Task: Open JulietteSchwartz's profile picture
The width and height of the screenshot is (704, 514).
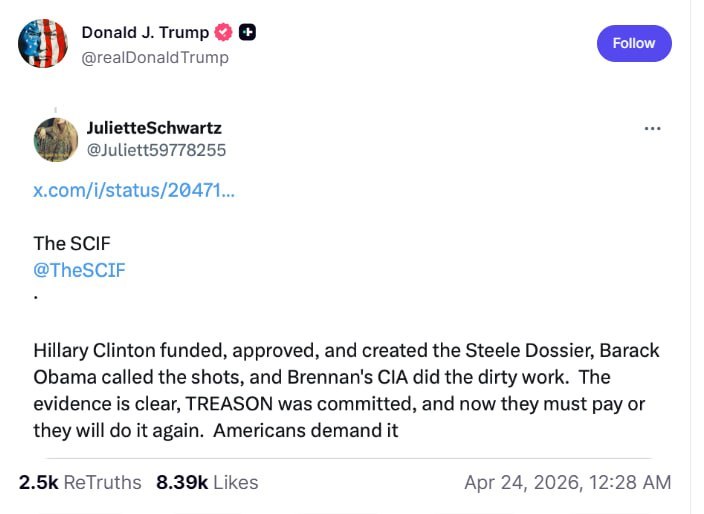Action: click(x=56, y=139)
